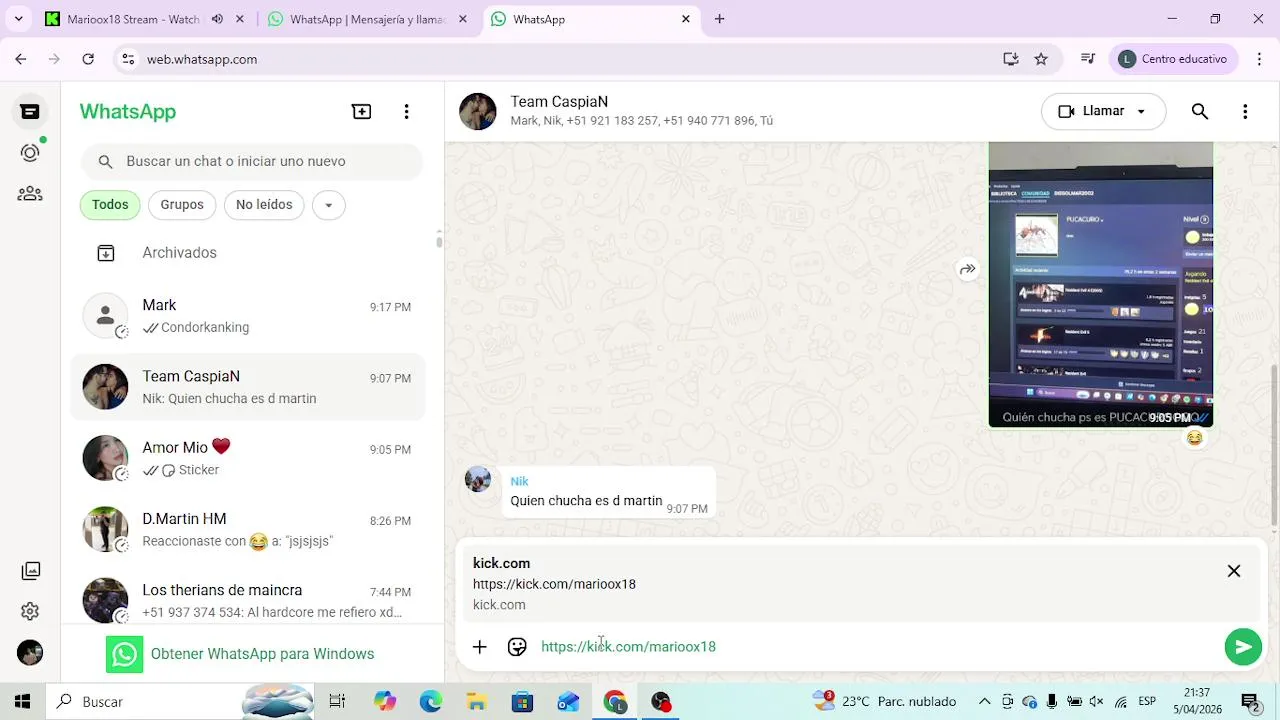Screen dimensions: 1280x720
Task: Click the conversation scrollbar
Action: coord(1274,445)
